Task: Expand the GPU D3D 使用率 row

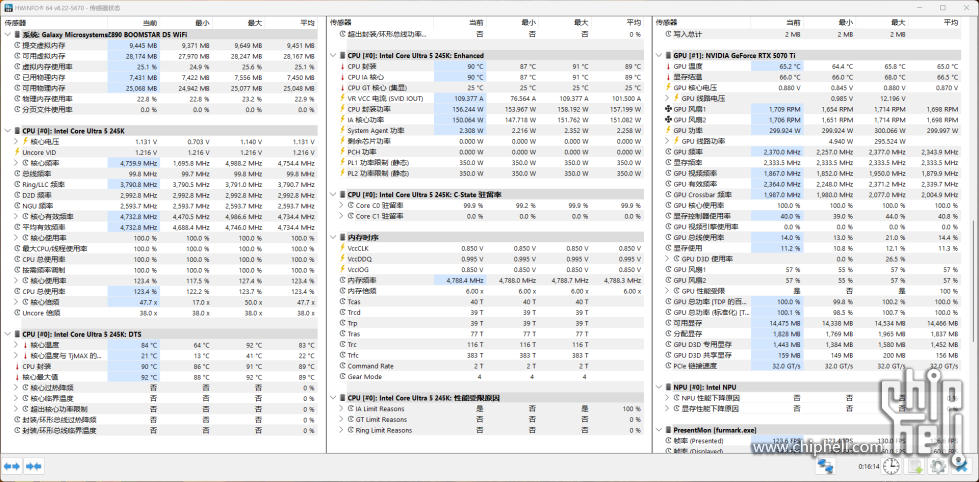Action: click(667, 259)
